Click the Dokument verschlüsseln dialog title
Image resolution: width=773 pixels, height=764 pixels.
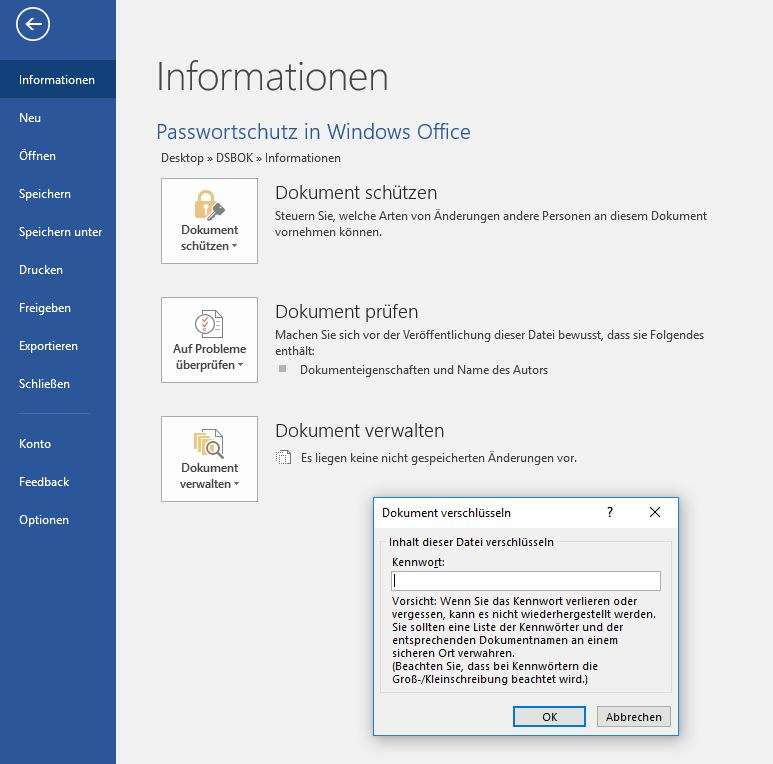point(446,513)
